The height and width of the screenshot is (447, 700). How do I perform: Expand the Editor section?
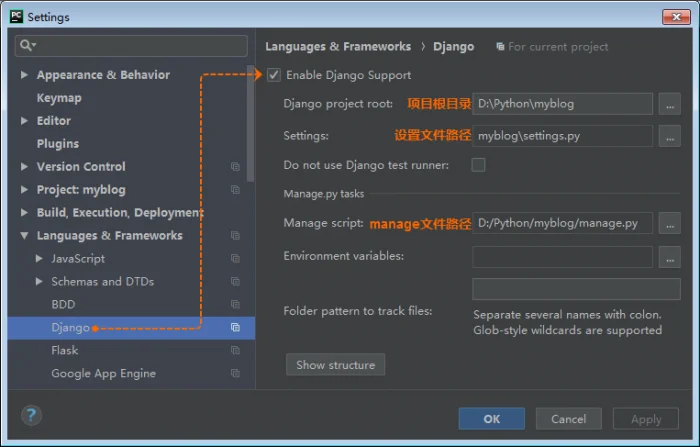[x=24, y=121]
